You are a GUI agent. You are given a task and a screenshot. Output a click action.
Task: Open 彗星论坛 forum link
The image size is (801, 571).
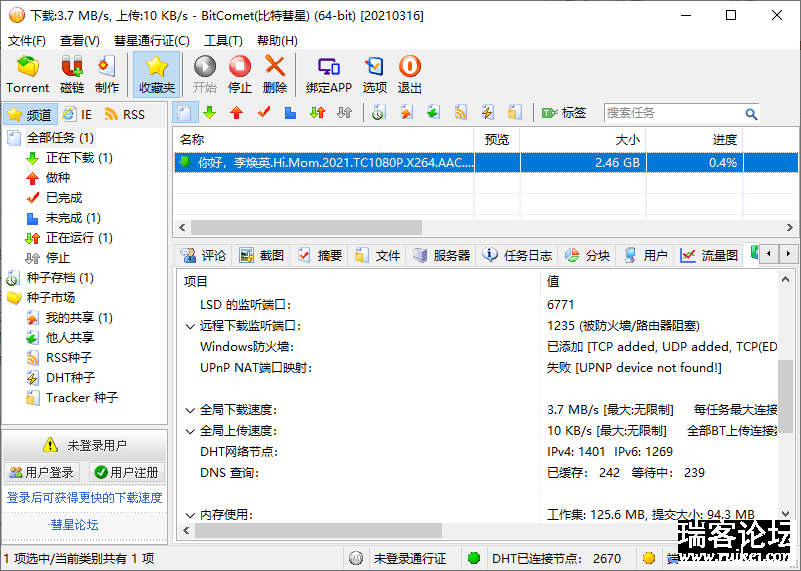point(75,525)
